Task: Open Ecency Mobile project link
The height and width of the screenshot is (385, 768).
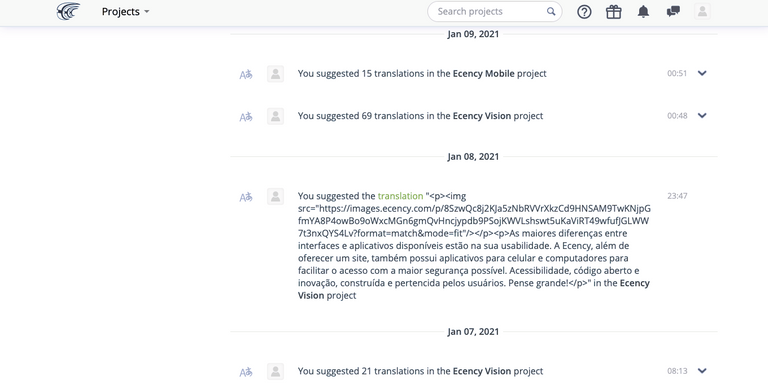Action: coord(483,73)
